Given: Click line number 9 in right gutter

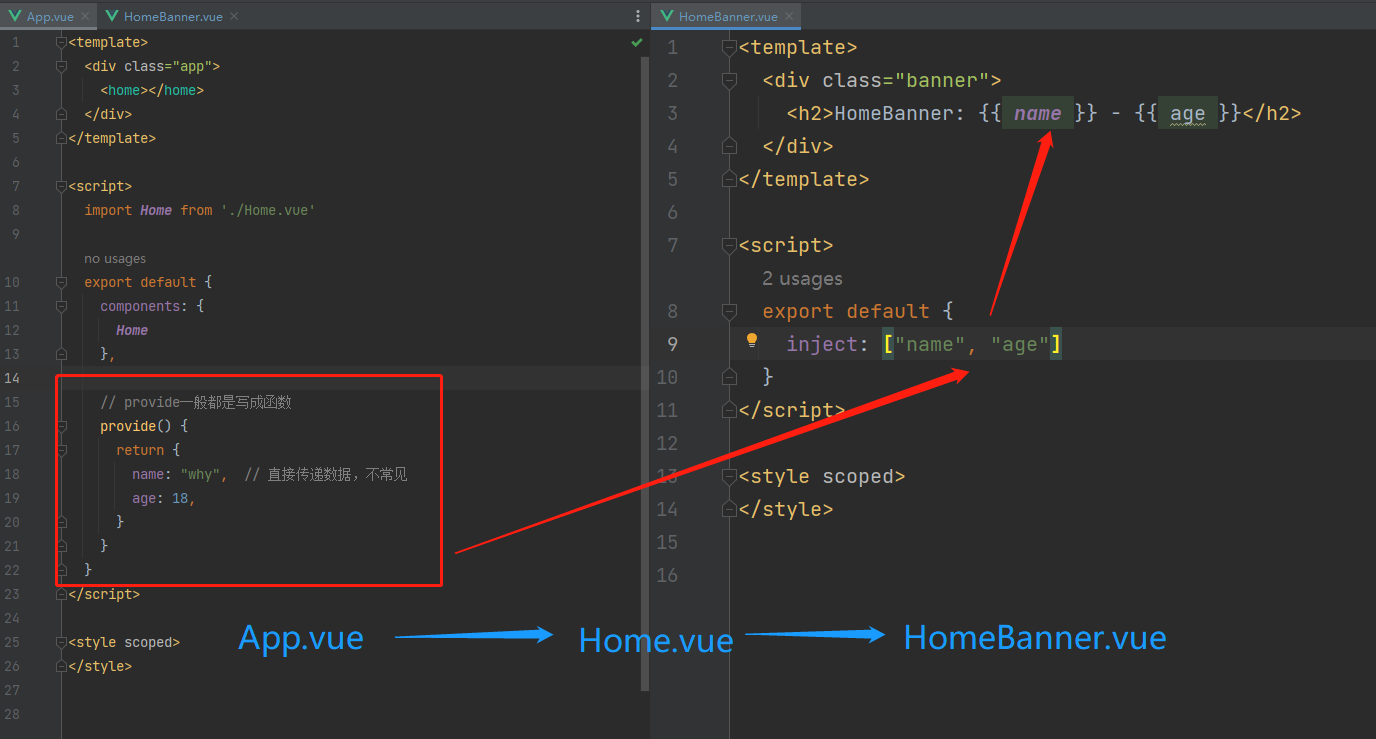Looking at the screenshot, I should [673, 345].
